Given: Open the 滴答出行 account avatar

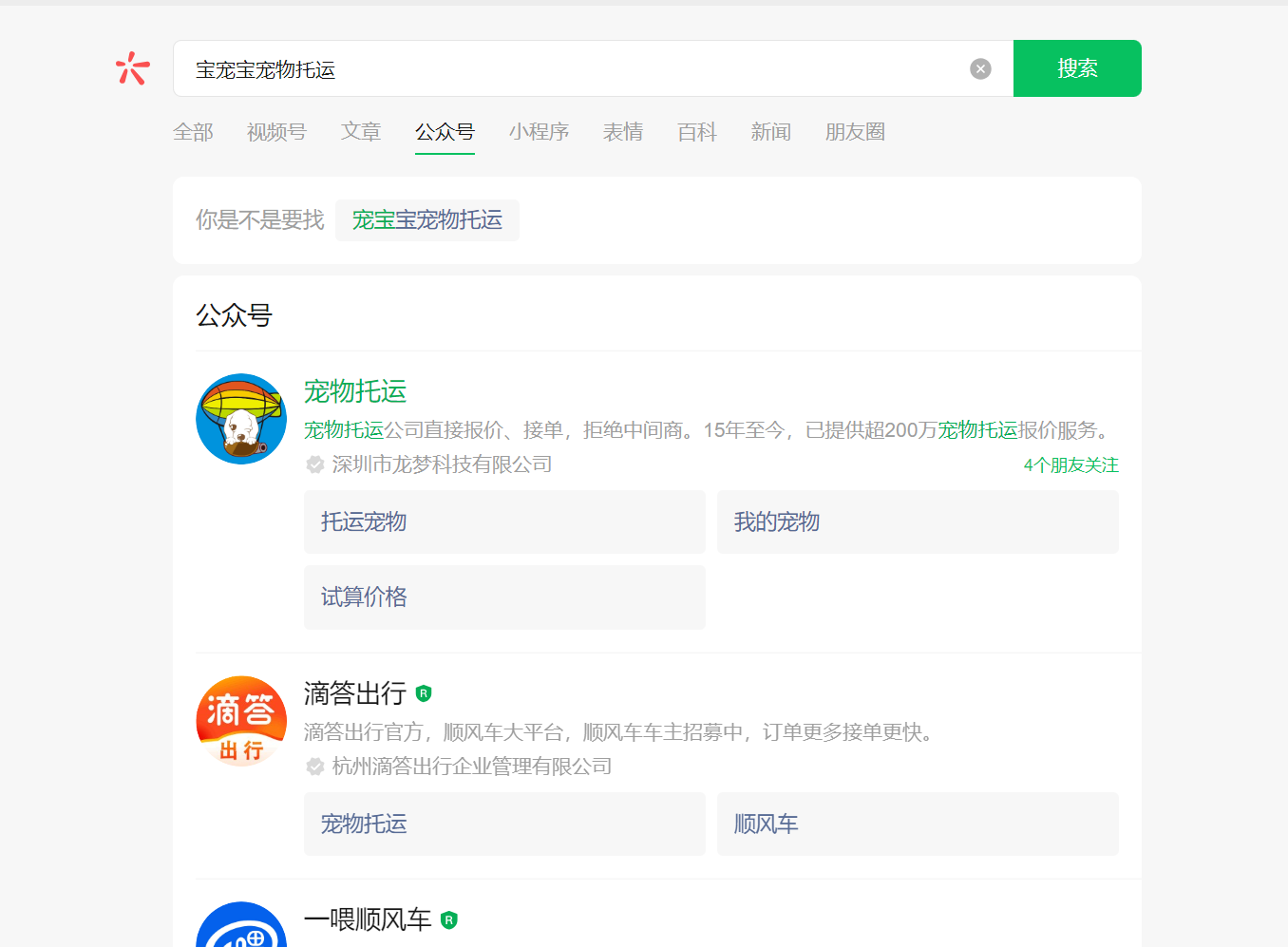Looking at the screenshot, I should (241, 721).
